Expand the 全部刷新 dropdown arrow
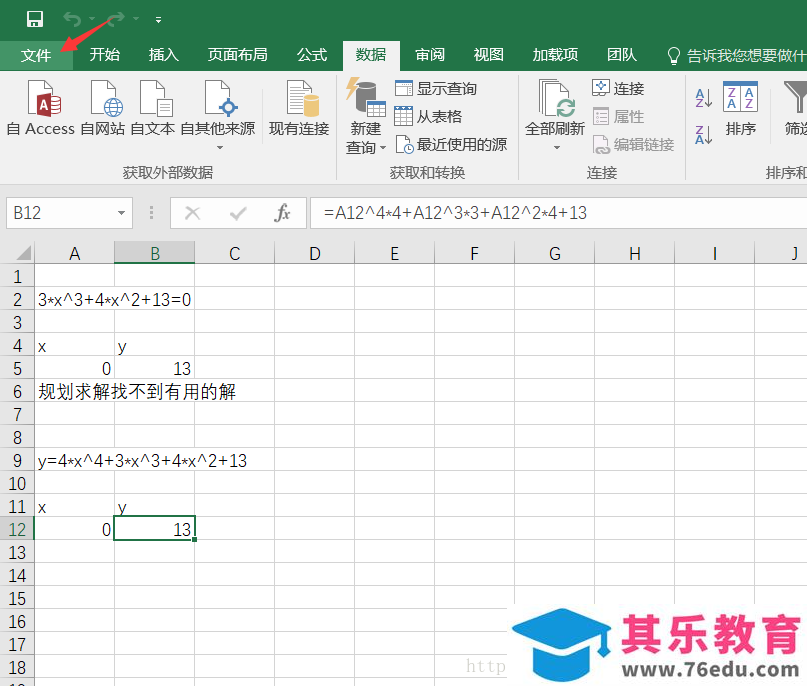807x686 pixels. [556, 148]
